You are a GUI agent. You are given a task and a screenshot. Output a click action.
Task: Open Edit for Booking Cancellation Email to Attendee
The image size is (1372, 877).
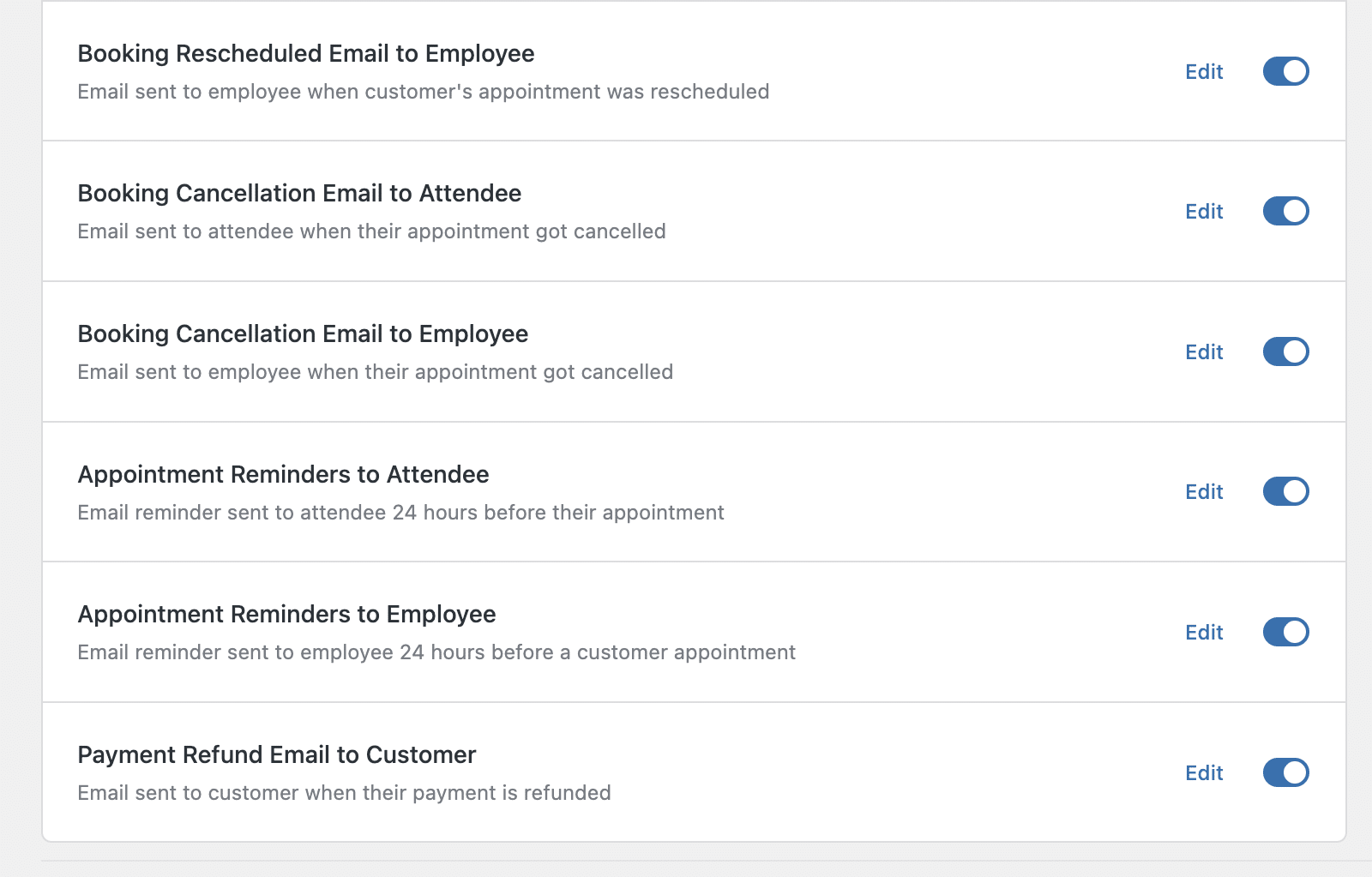[x=1204, y=212]
